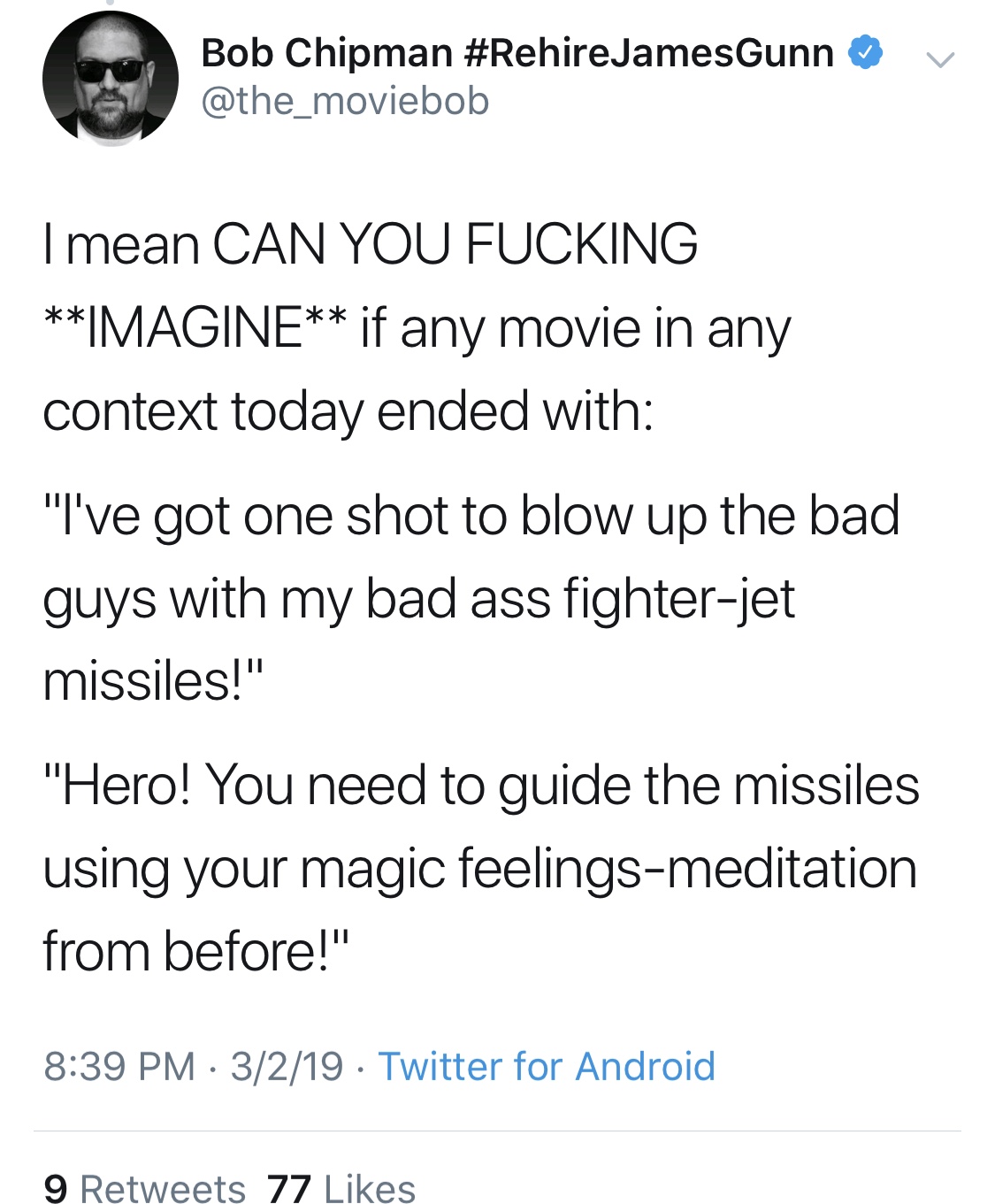View the Retweets label list
The width and height of the screenshot is (995, 1204).
coord(163,1188)
